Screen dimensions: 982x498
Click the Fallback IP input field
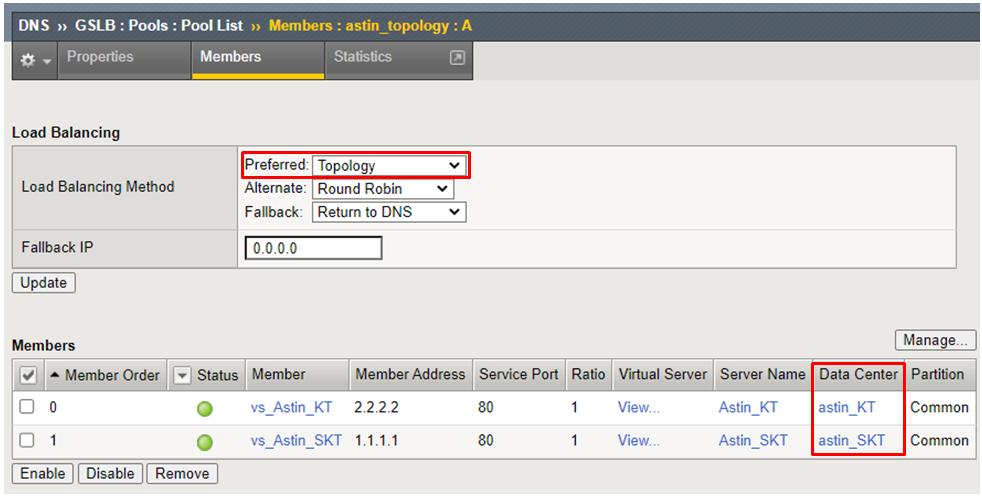(313, 248)
